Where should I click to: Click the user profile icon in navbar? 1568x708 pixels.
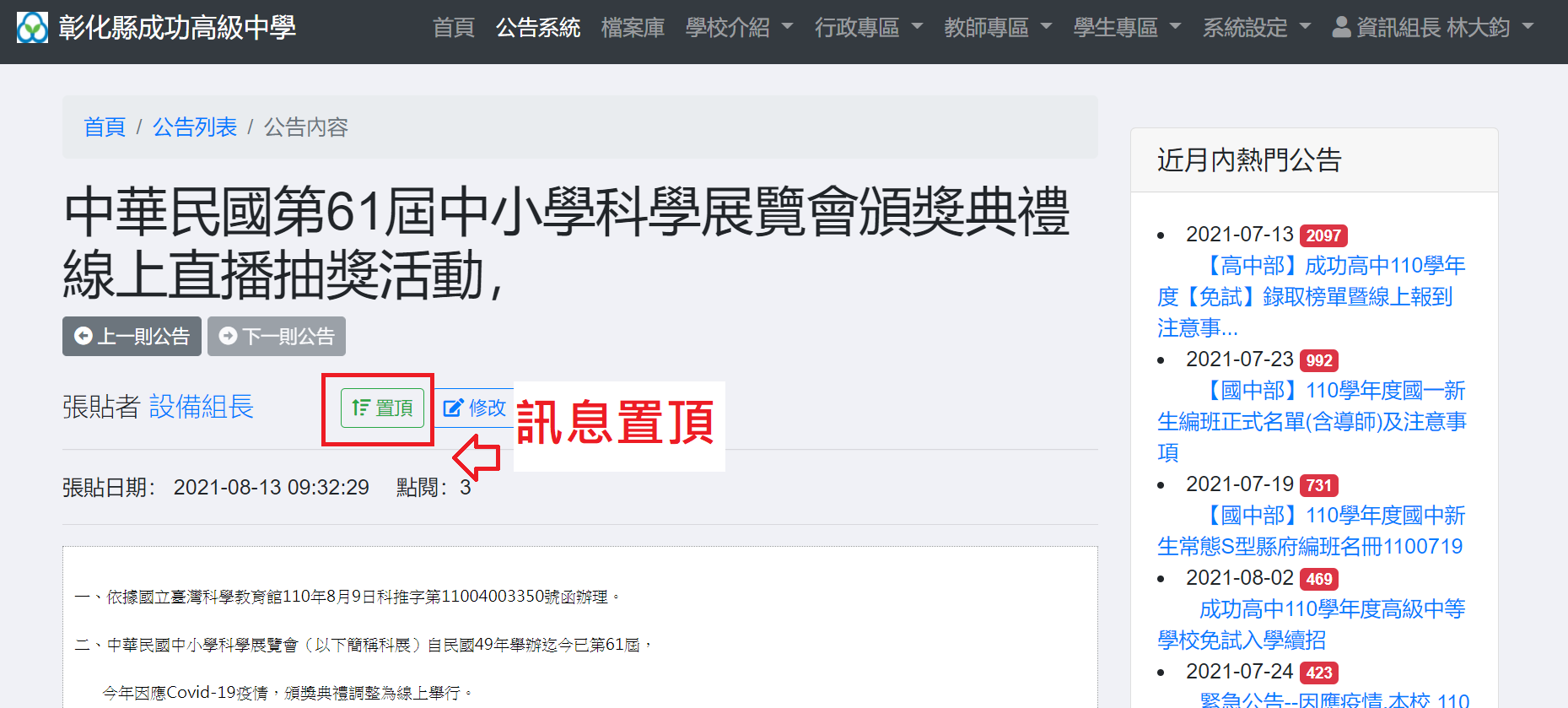tap(1341, 28)
